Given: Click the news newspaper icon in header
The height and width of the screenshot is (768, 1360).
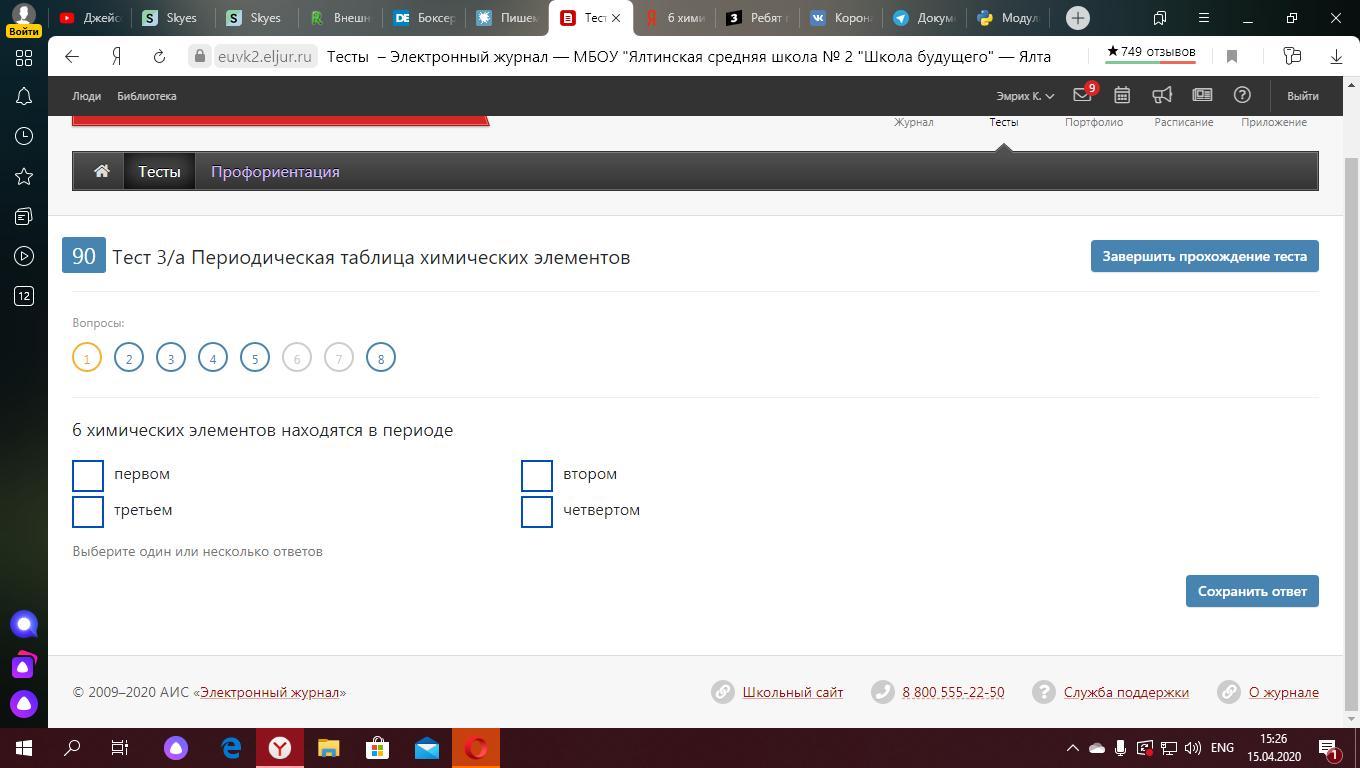Looking at the screenshot, I should tap(1202, 95).
